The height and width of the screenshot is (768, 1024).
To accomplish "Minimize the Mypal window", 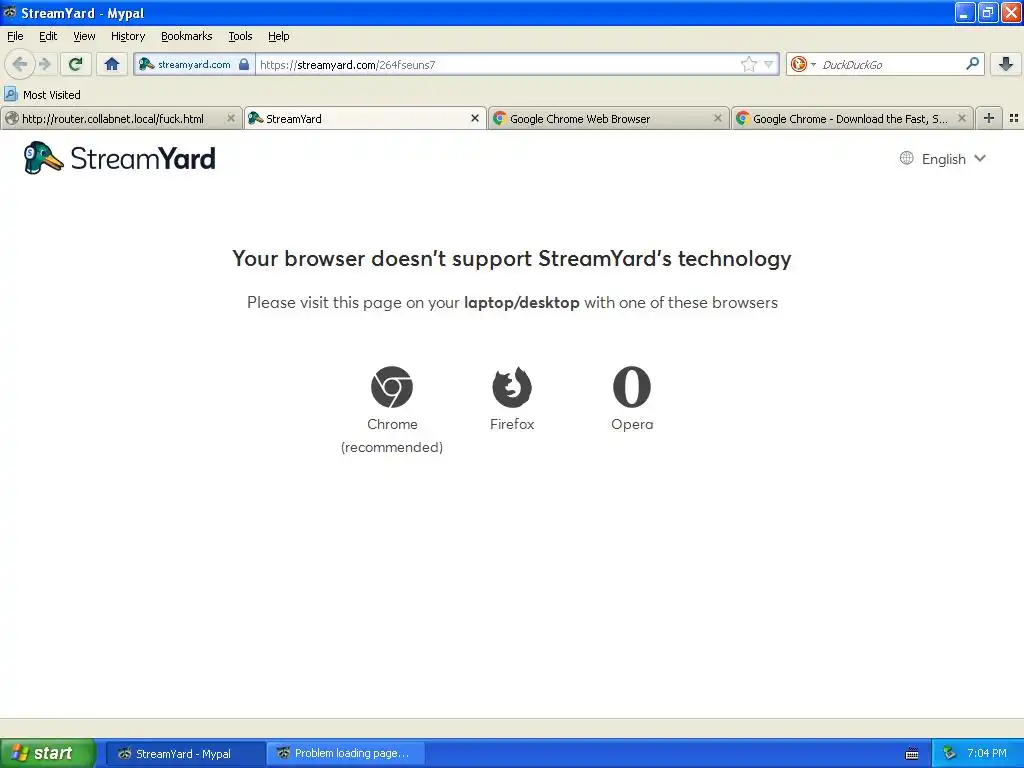I will (x=965, y=12).
